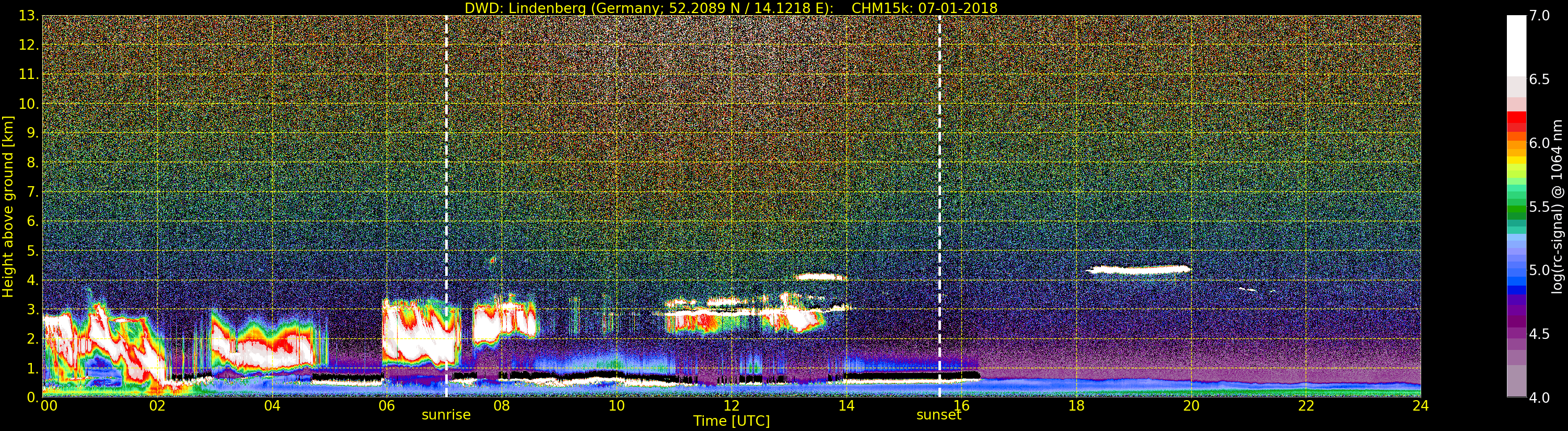
Task: Click the white top of the colorbar
Action: click(1516, 46)
